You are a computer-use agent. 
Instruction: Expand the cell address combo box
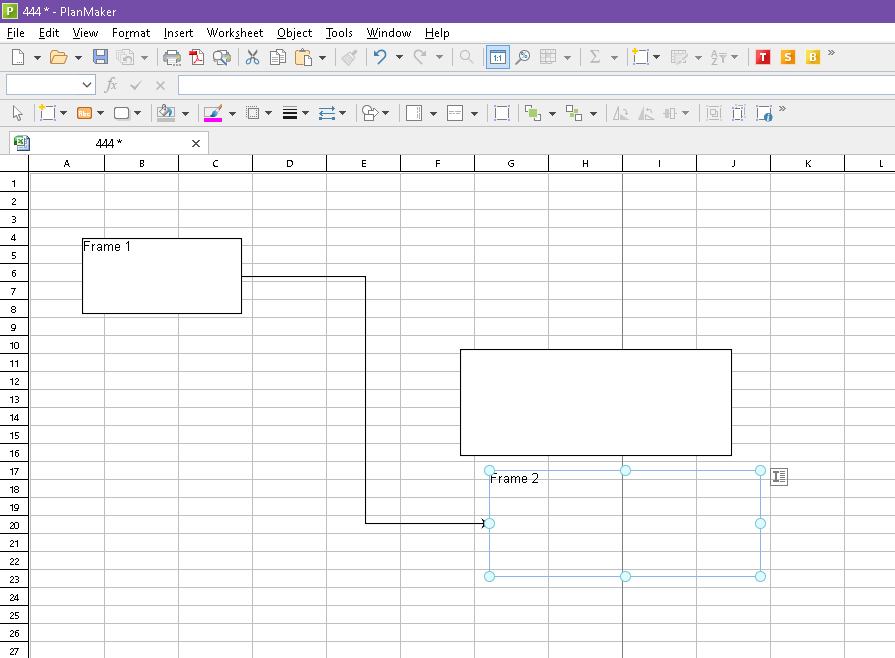pos(86,85)
